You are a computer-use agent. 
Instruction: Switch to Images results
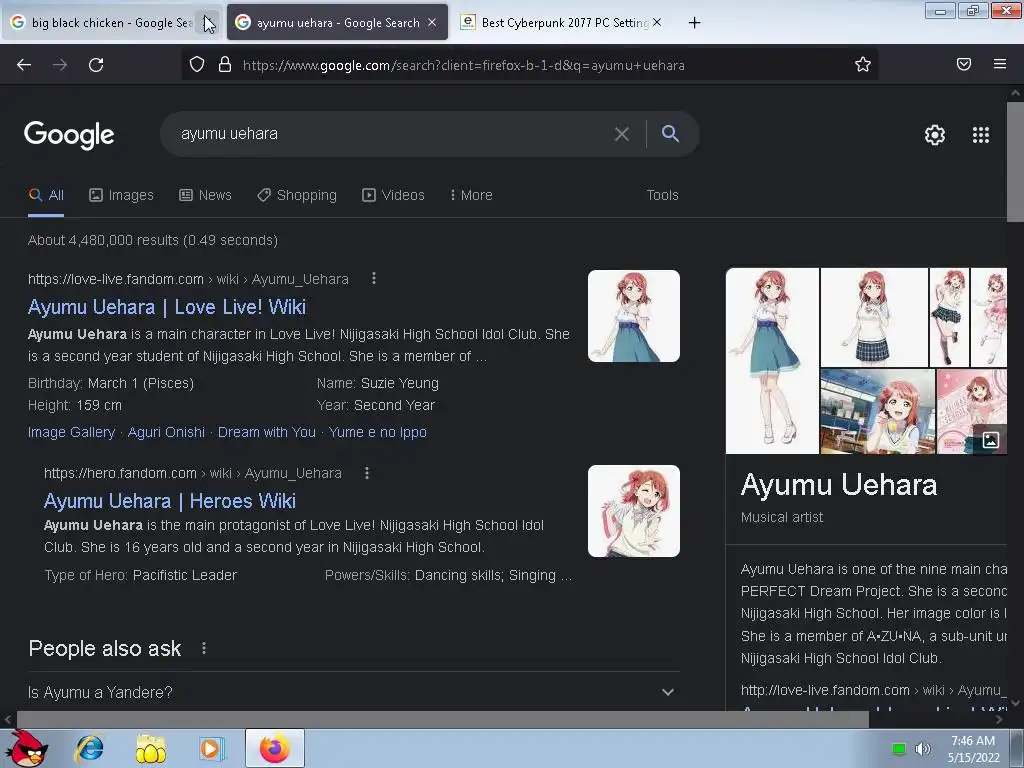(121, 195)
